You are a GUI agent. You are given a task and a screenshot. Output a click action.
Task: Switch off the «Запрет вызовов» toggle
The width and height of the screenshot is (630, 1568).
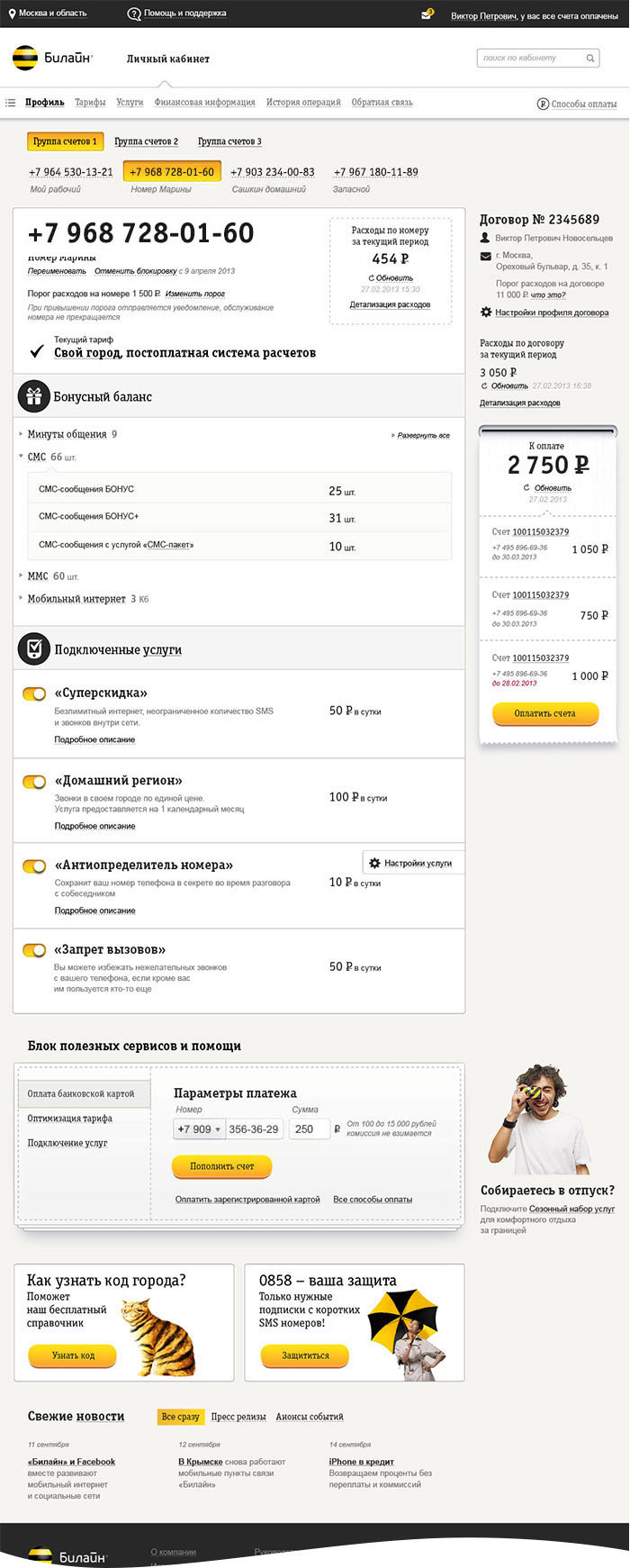tap(34, 950)
